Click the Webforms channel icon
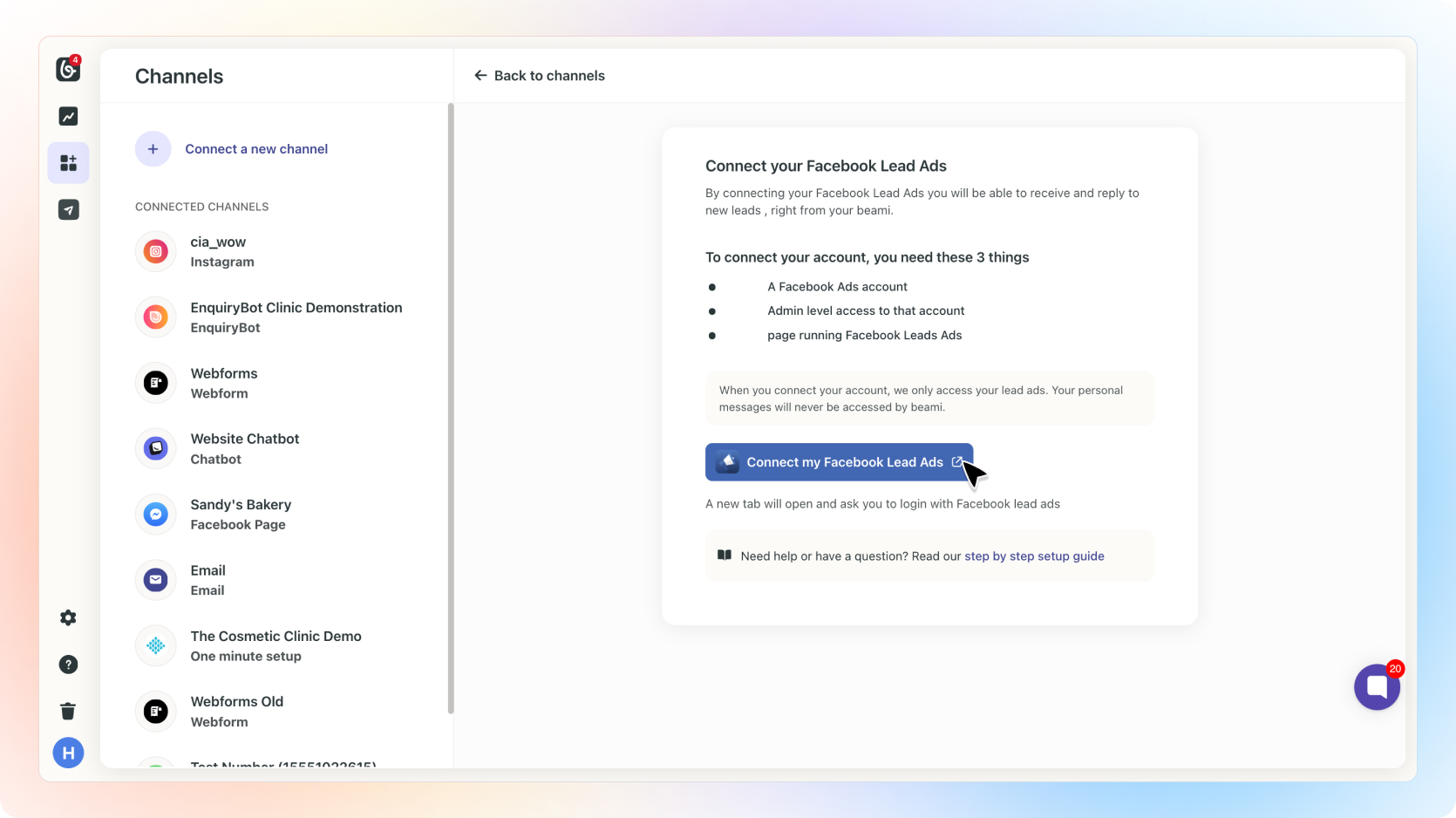The width and height of the screenshot is (1456, 818). 156,383
